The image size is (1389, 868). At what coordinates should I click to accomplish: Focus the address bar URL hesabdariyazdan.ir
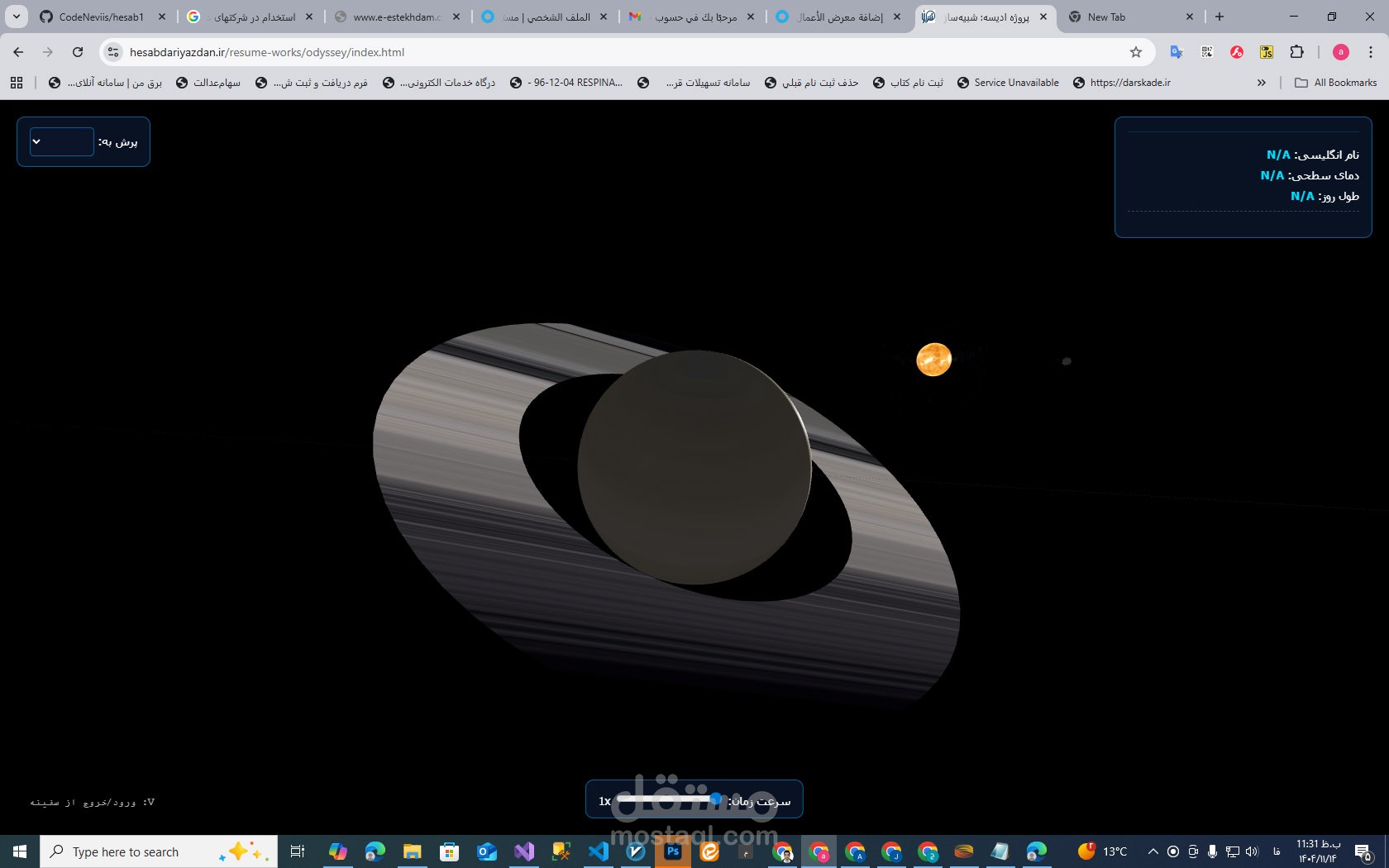click(x=267, y=52)
